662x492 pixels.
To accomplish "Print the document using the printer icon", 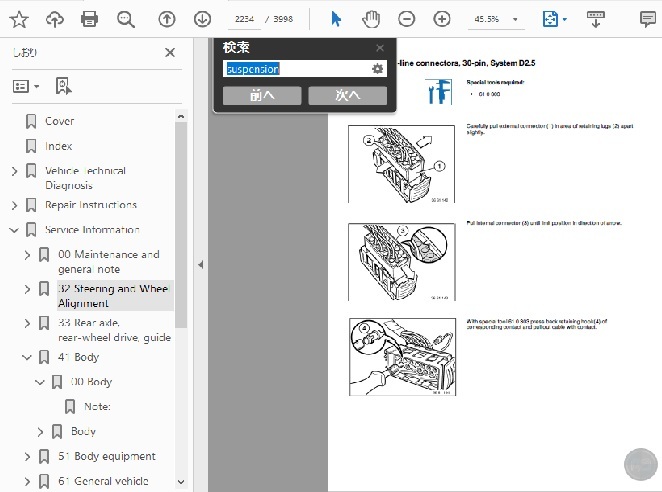I will coord(89,19).
